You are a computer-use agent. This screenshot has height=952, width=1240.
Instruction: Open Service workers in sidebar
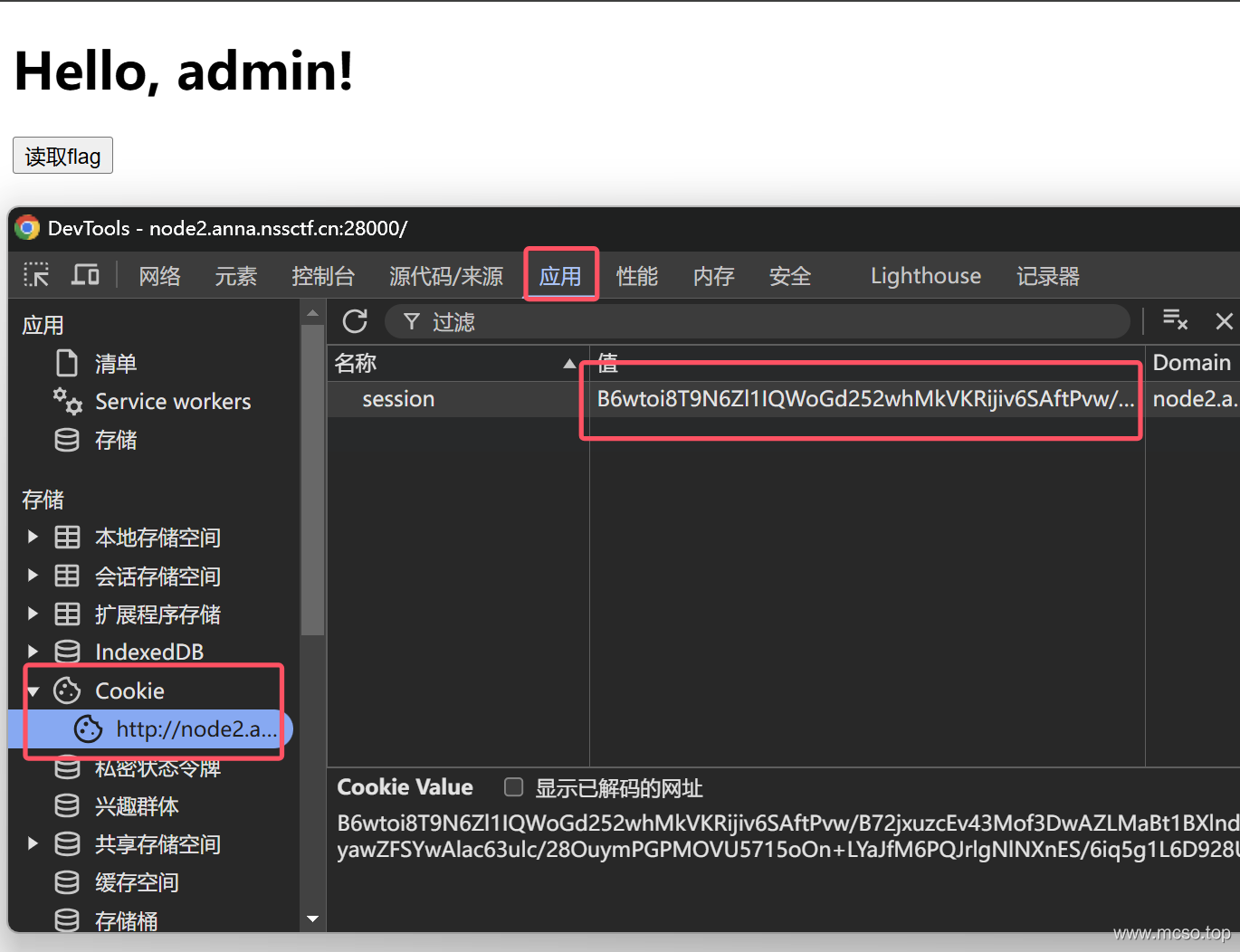coord(172,402)
